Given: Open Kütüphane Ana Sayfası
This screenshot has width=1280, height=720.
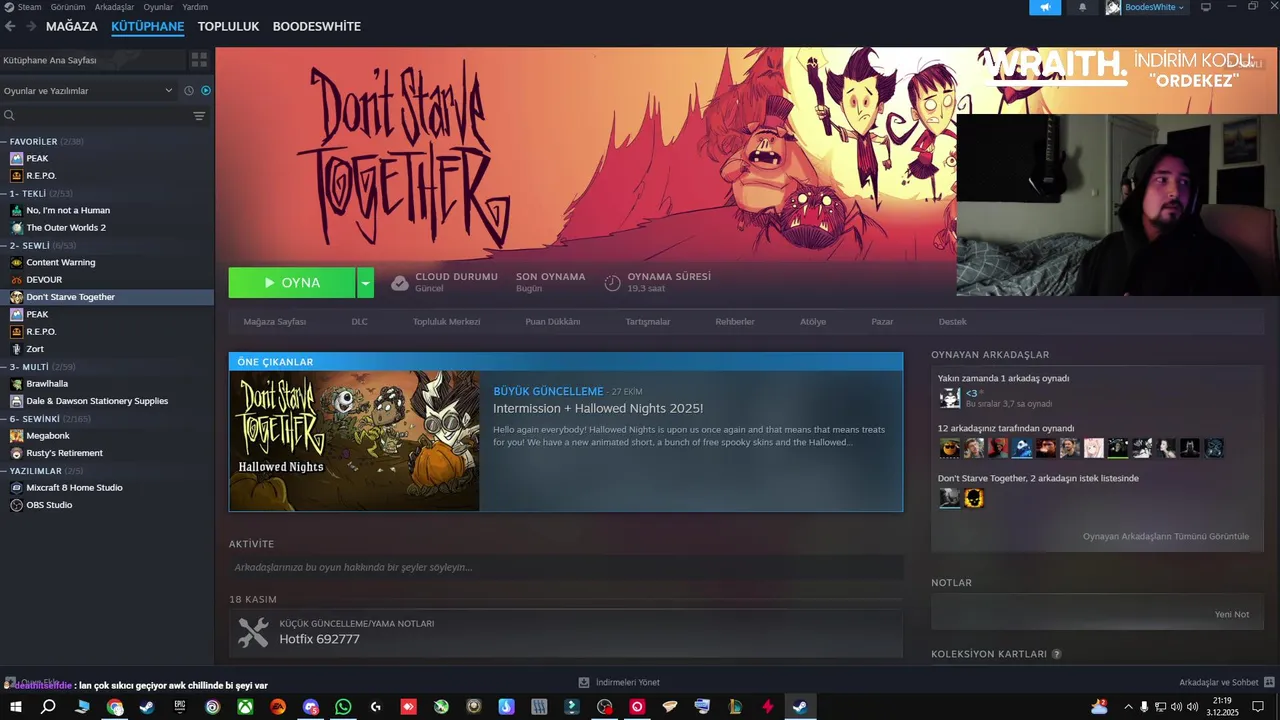Looking at the screenshot, I should pos(94,60).
